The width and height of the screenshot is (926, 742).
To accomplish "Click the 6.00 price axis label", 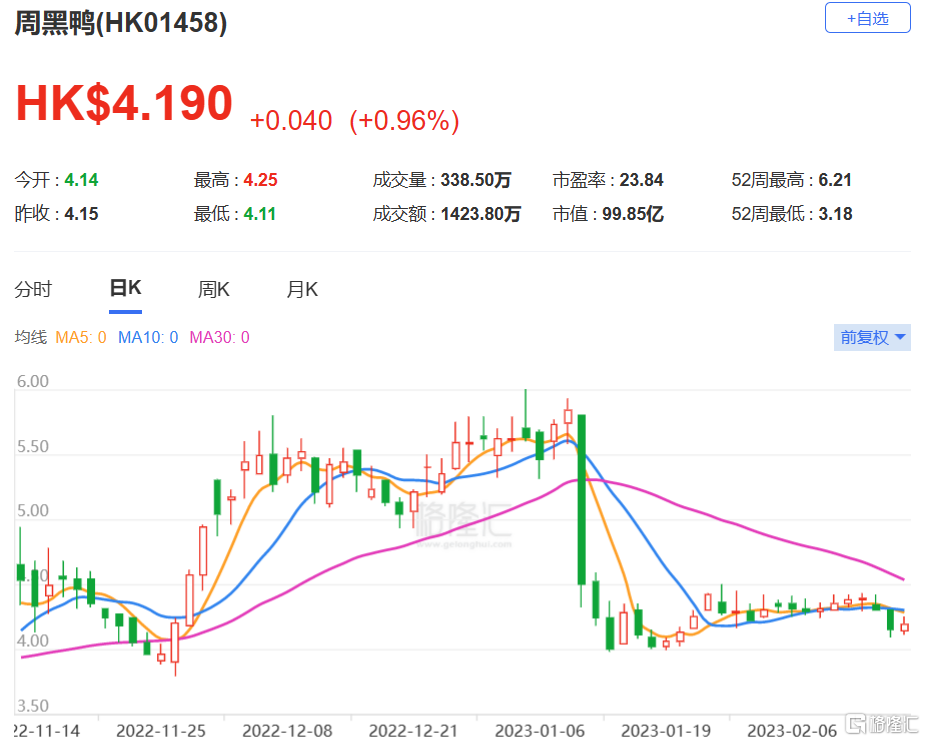I will coord(32,382).
